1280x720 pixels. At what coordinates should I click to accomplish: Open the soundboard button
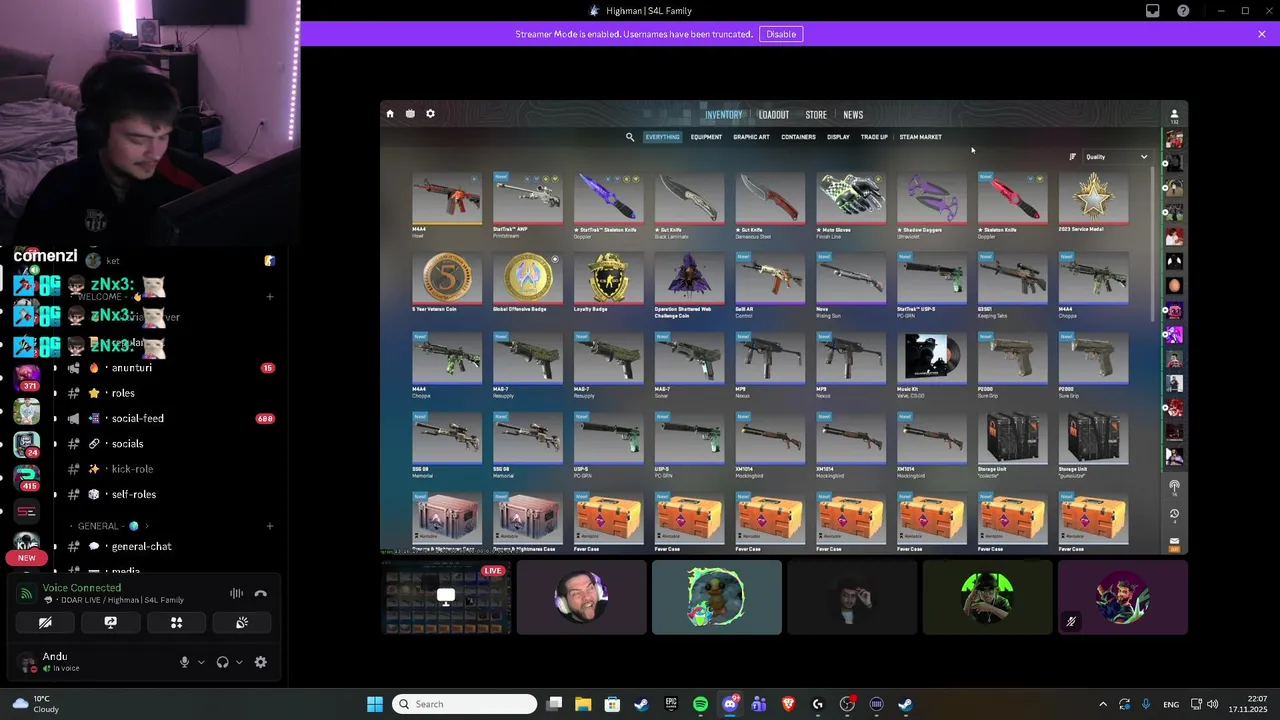(x=242, y=622)
